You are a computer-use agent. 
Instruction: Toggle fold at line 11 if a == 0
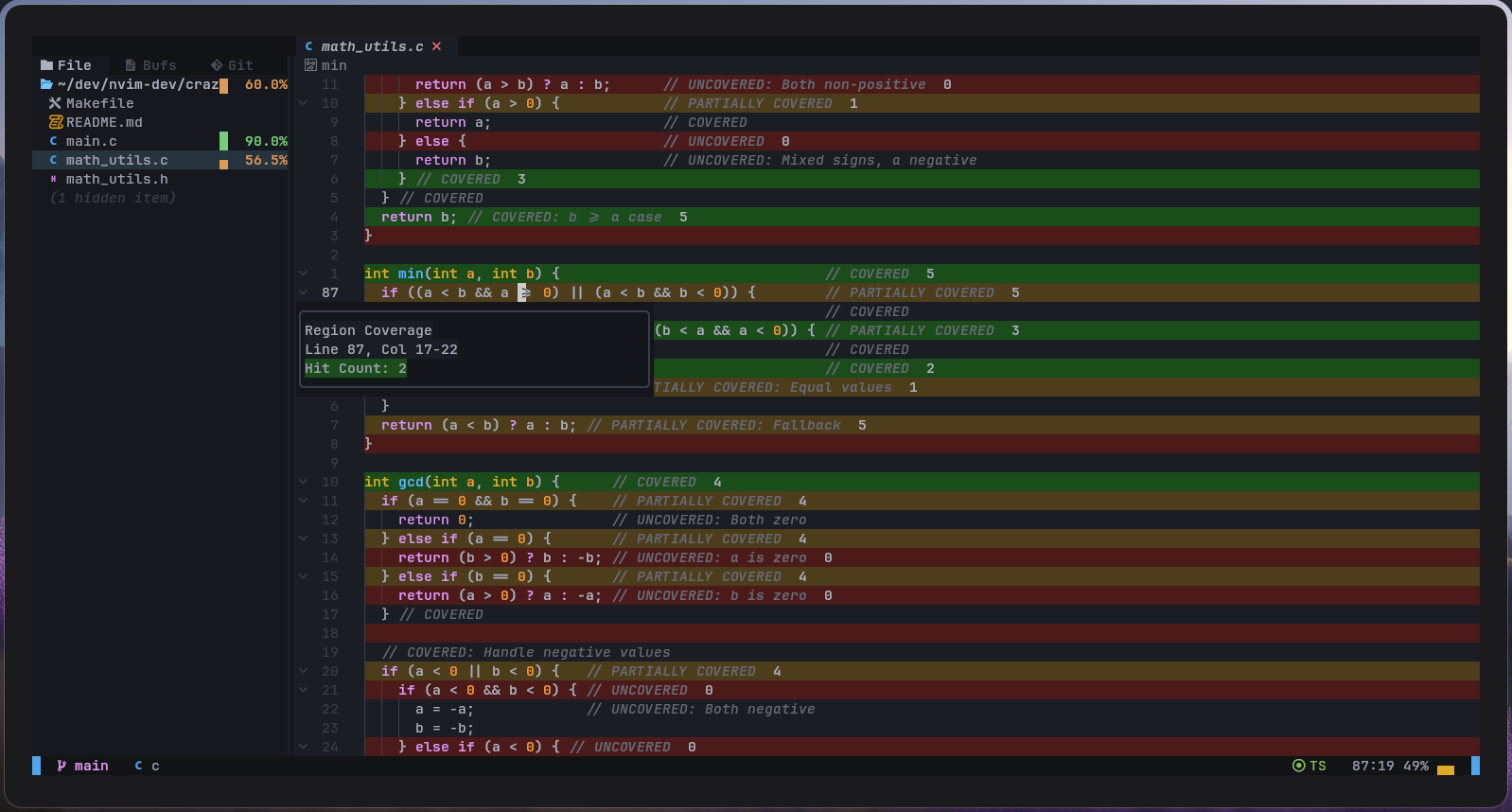tap(303, 501)
